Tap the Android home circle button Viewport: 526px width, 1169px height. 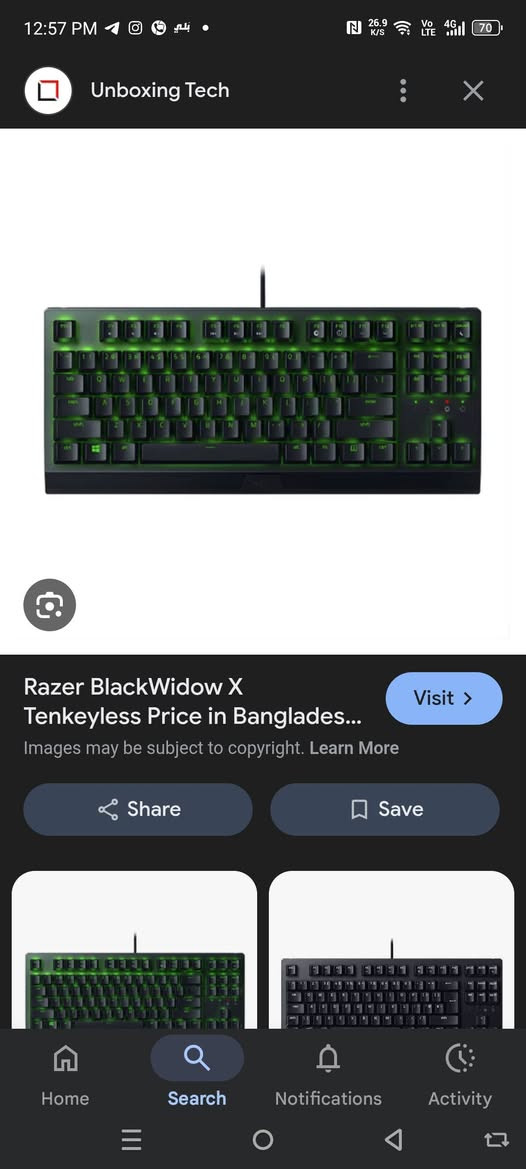coord(263,1139)
